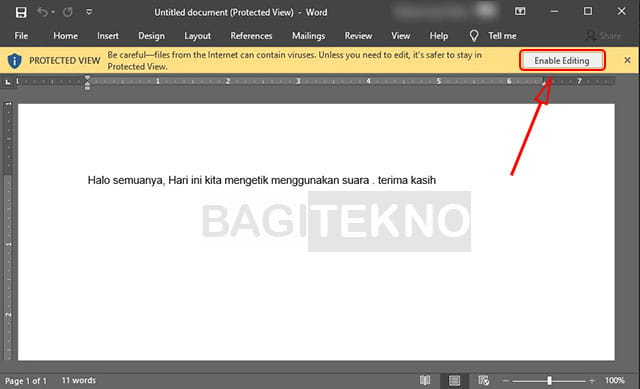Click the Undo arrow icon
Screen dimensions: 640x389
[x=42, y=12]
